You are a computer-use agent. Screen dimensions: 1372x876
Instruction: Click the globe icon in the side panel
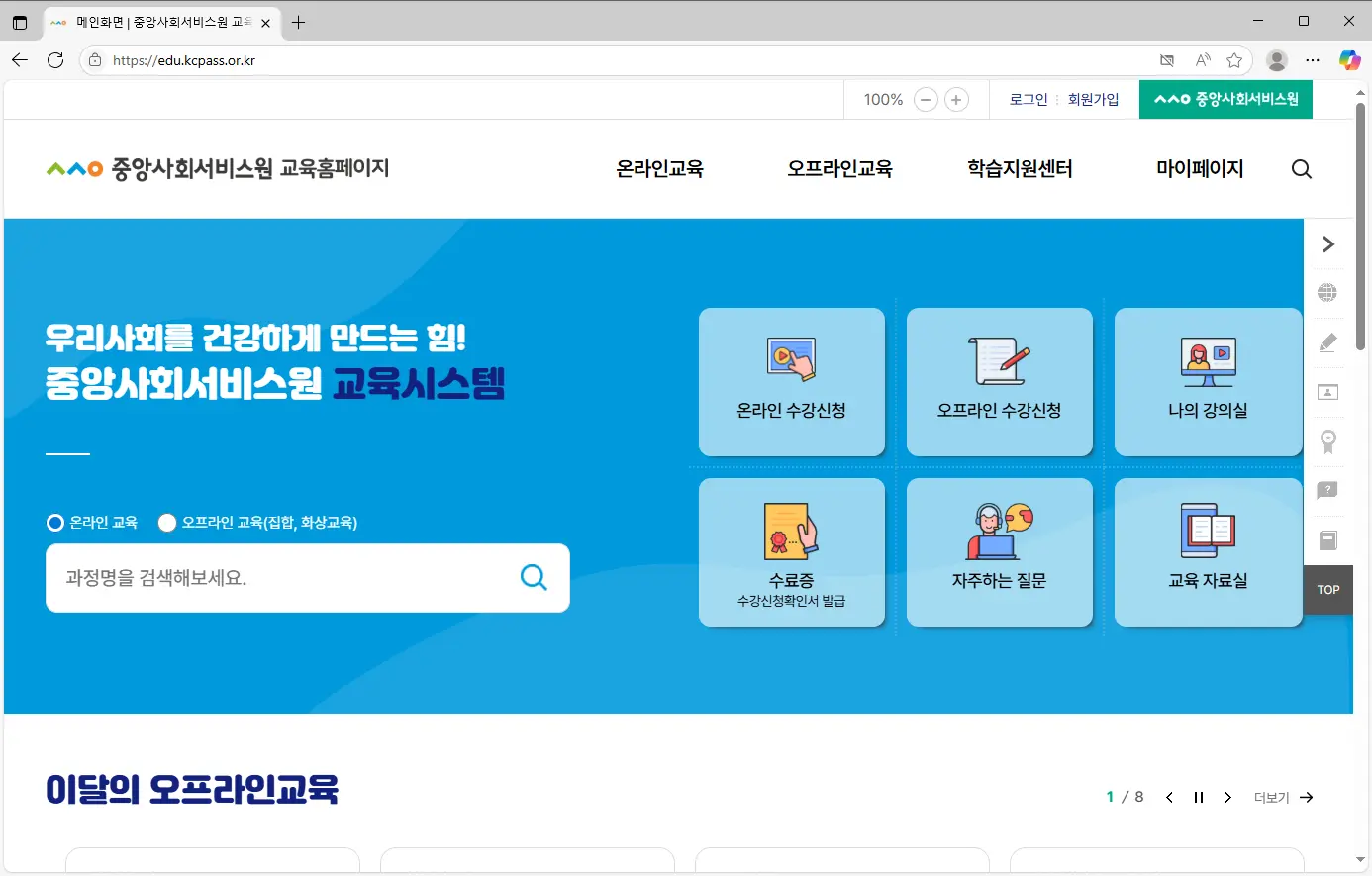click(1327, 292)
